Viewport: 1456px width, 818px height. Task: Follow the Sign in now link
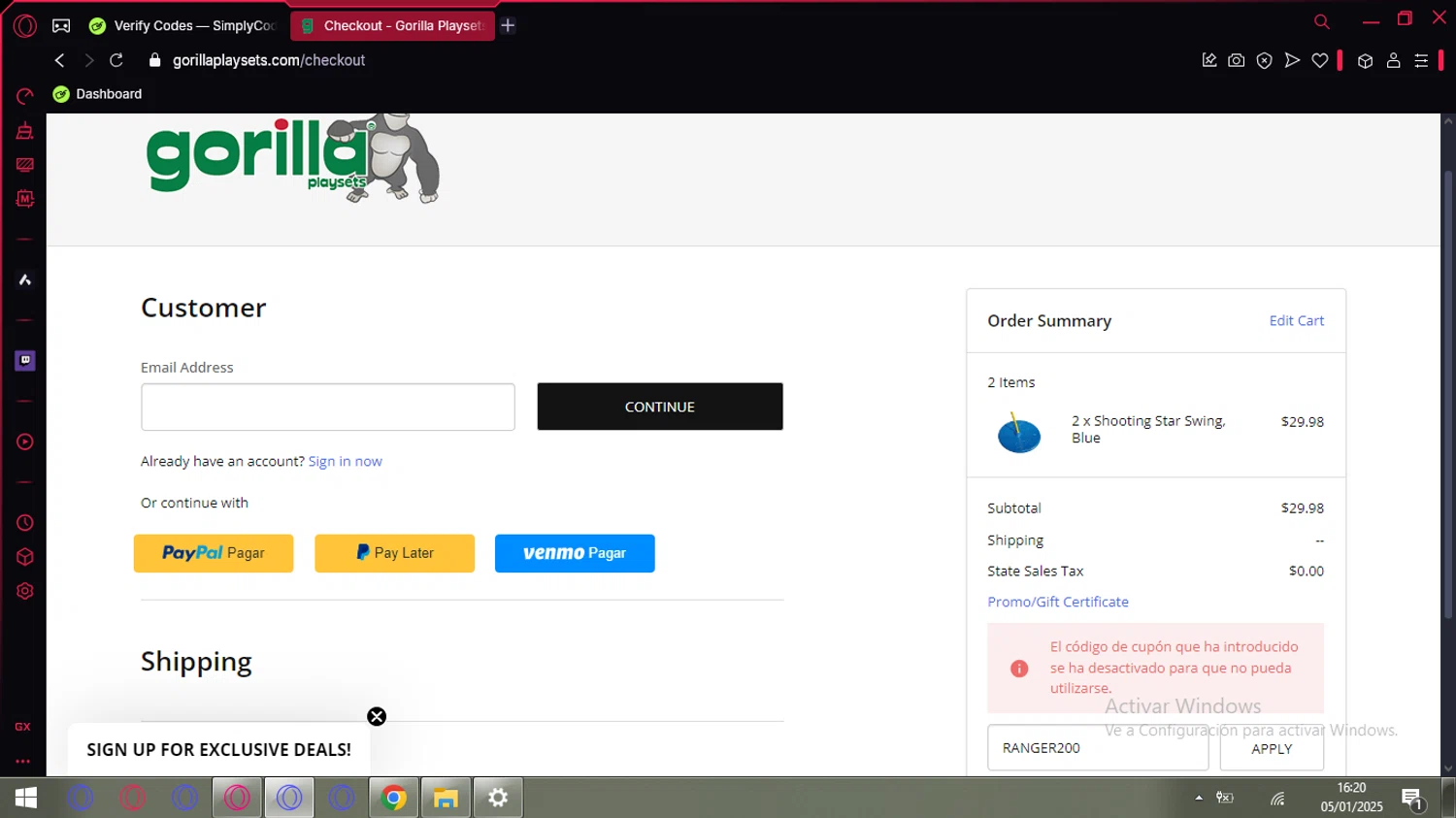click(x=346, y=462)
